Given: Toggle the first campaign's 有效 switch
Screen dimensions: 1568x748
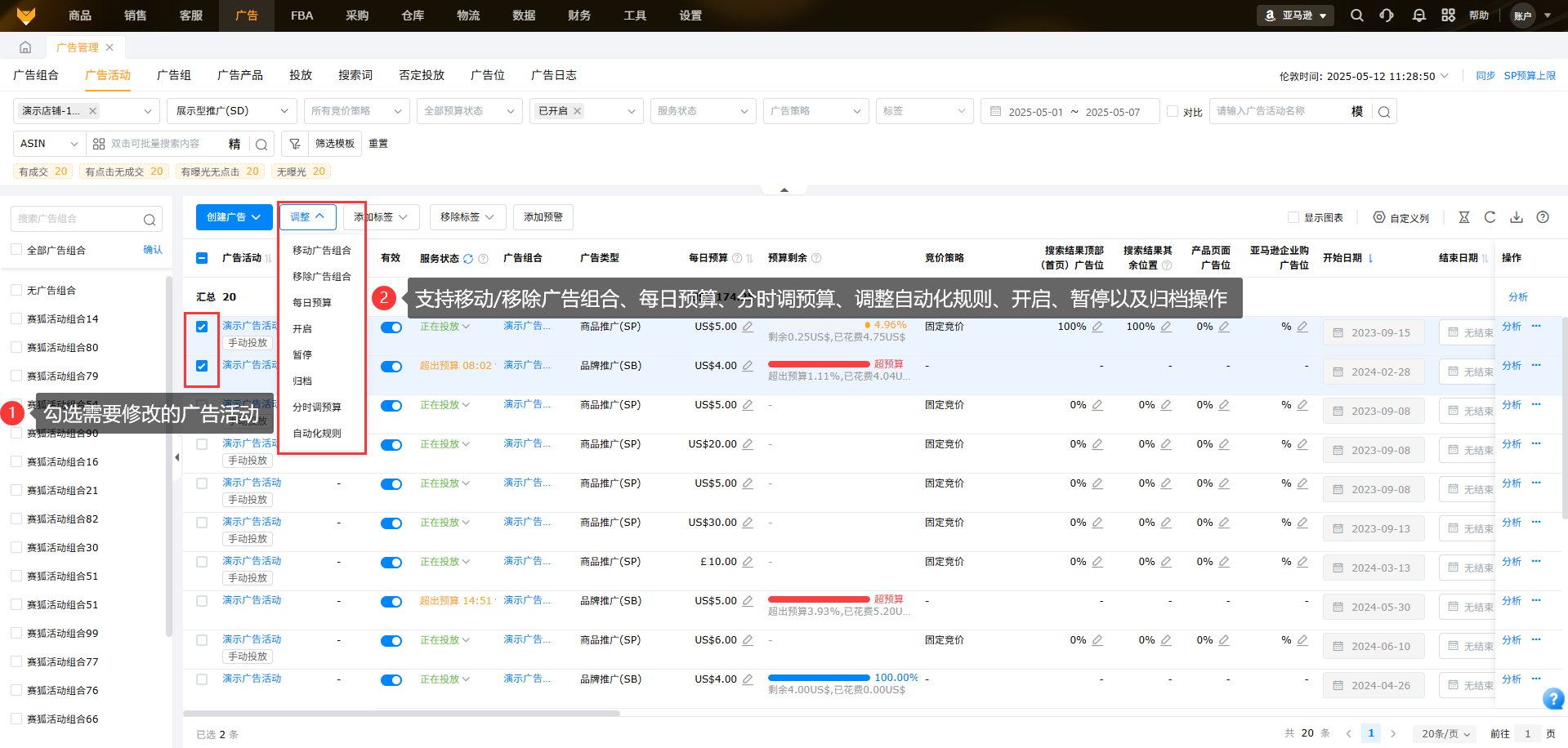Looking at the screenshot, I should point(391,327).
